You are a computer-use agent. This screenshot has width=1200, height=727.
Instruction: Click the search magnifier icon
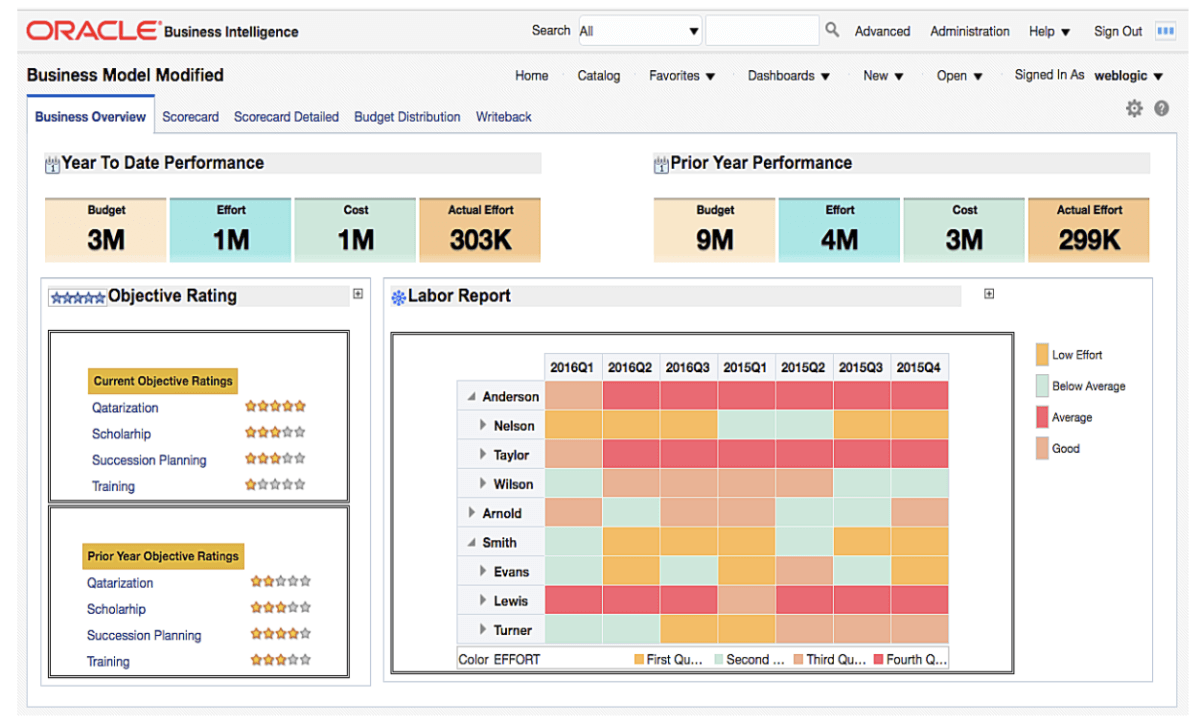click(x=832, y=30)
